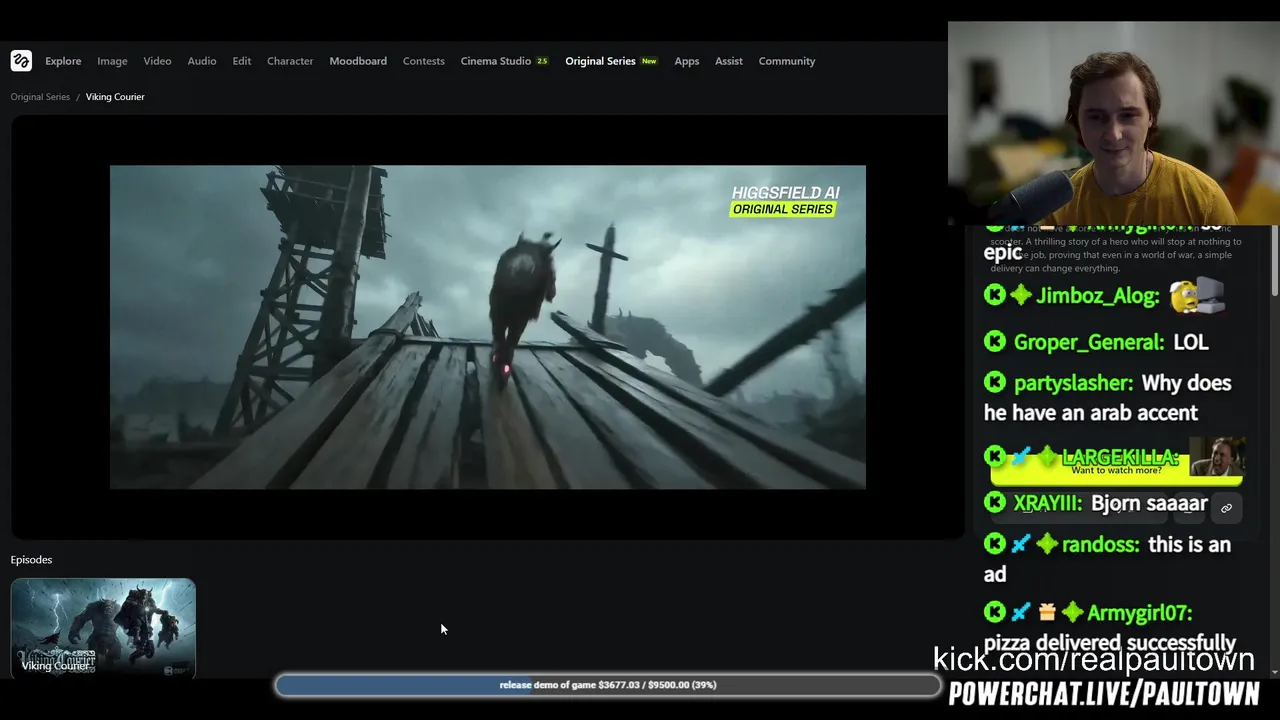The height and width of the screenshot is (720, 1280).
Task: Open the Apps nav item
Action: pos(687,61)
